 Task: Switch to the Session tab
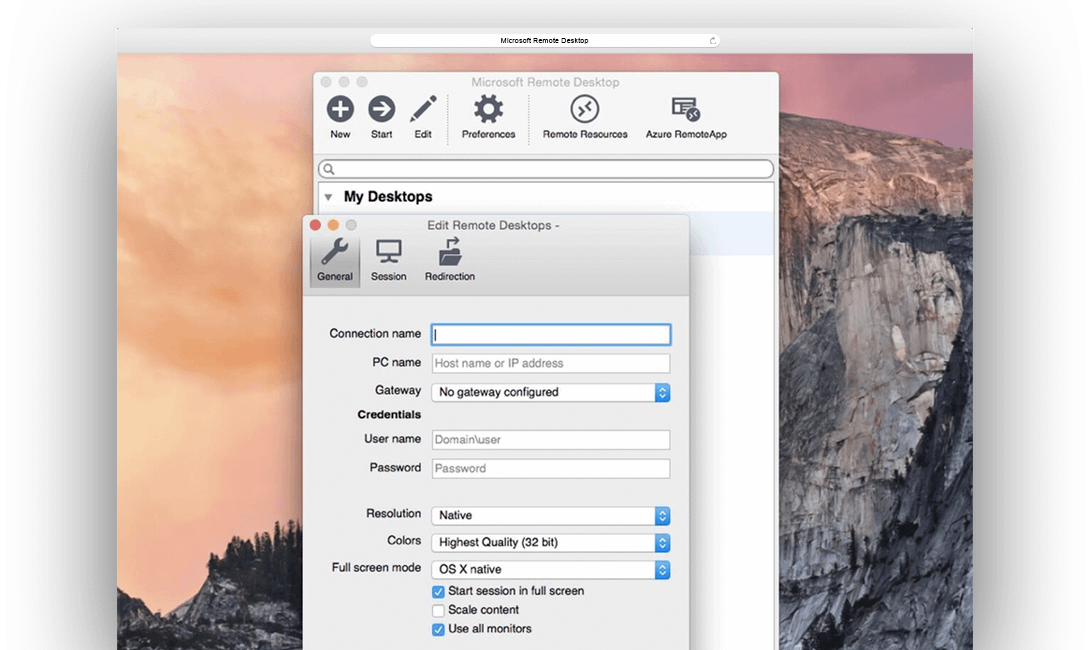[x=389, y=260]
